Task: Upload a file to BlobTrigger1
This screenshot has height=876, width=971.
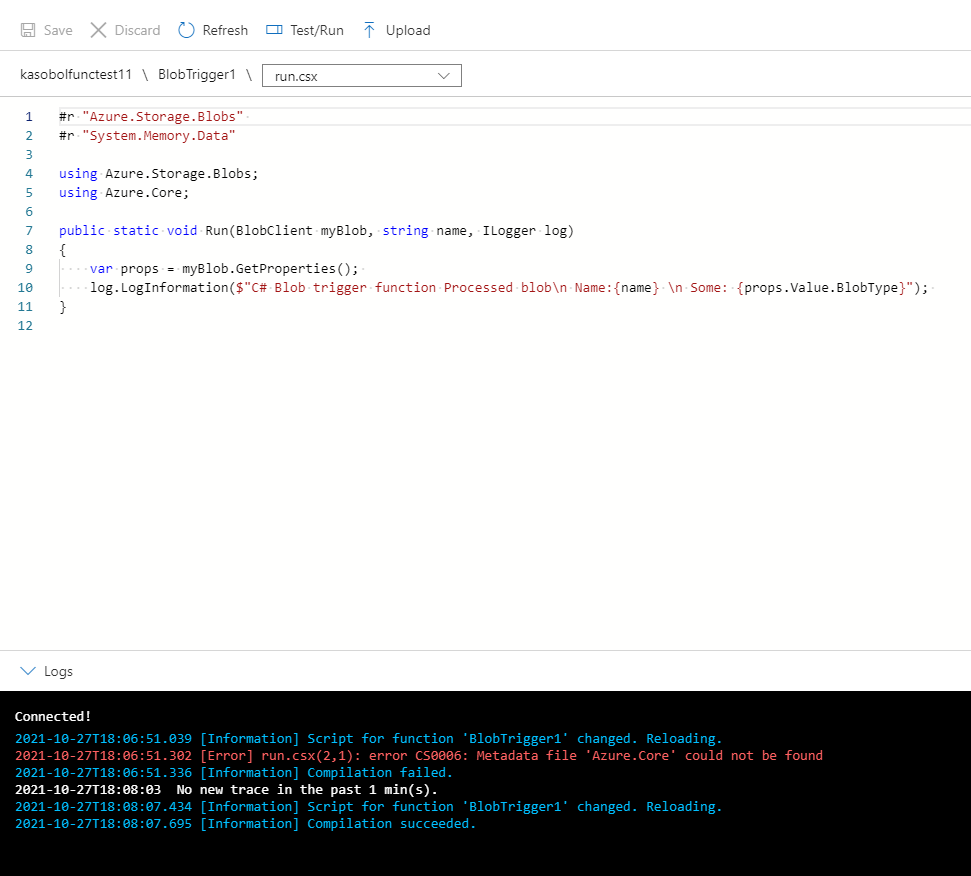Action: coord(396,30)
